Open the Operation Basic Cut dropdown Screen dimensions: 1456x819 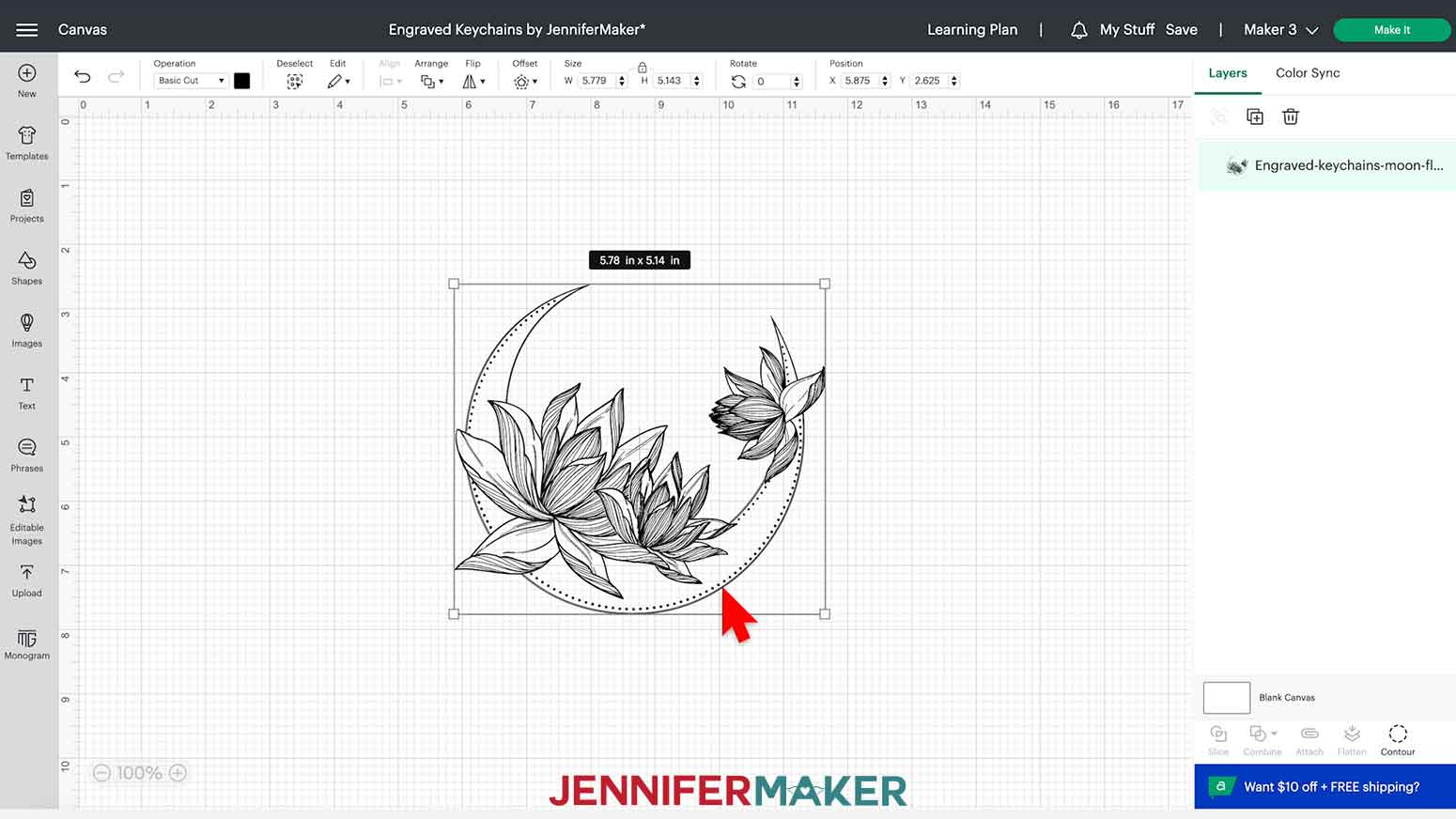point(191,81)
